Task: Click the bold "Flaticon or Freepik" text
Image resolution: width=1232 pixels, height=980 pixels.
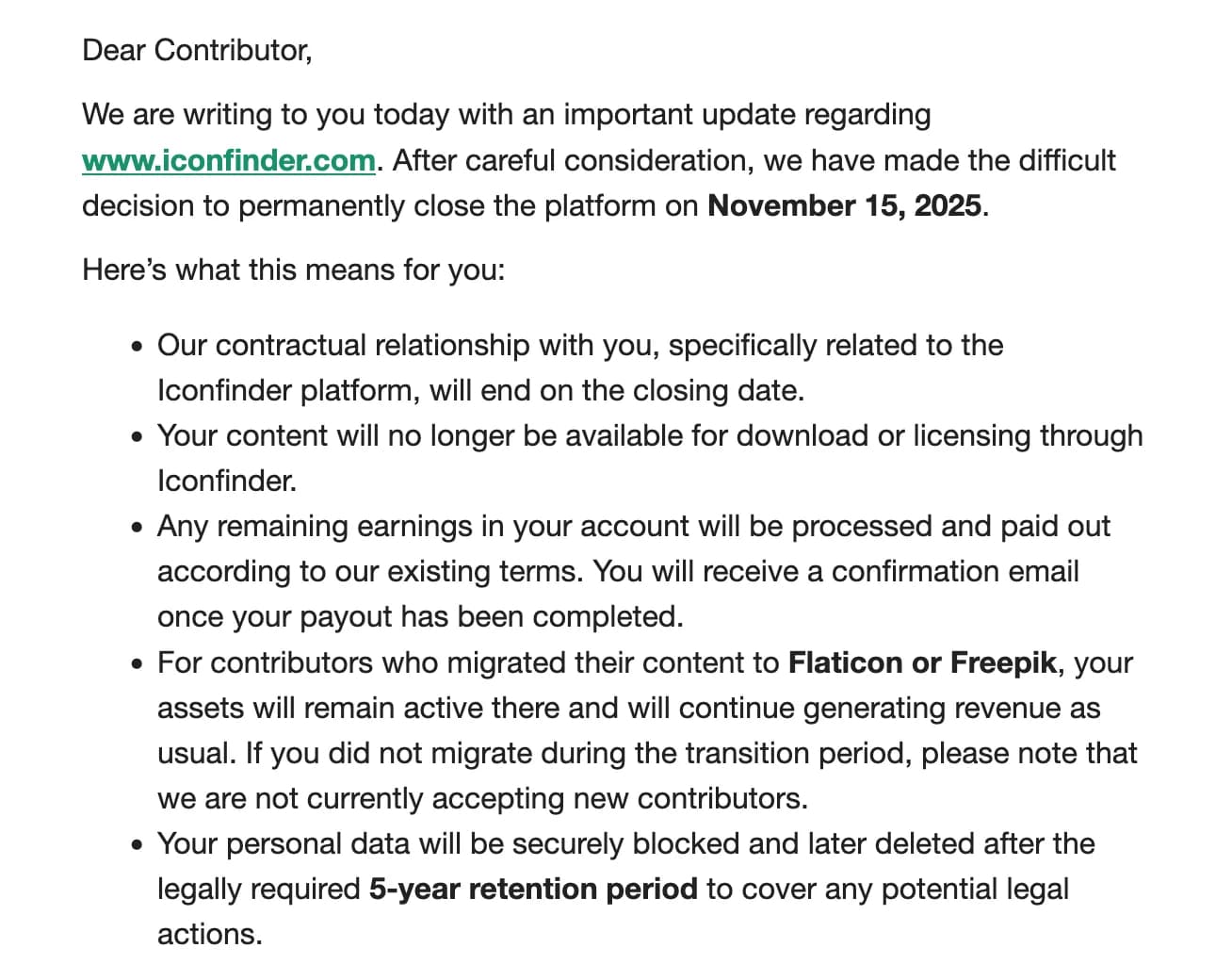Action: pos(922,662)
